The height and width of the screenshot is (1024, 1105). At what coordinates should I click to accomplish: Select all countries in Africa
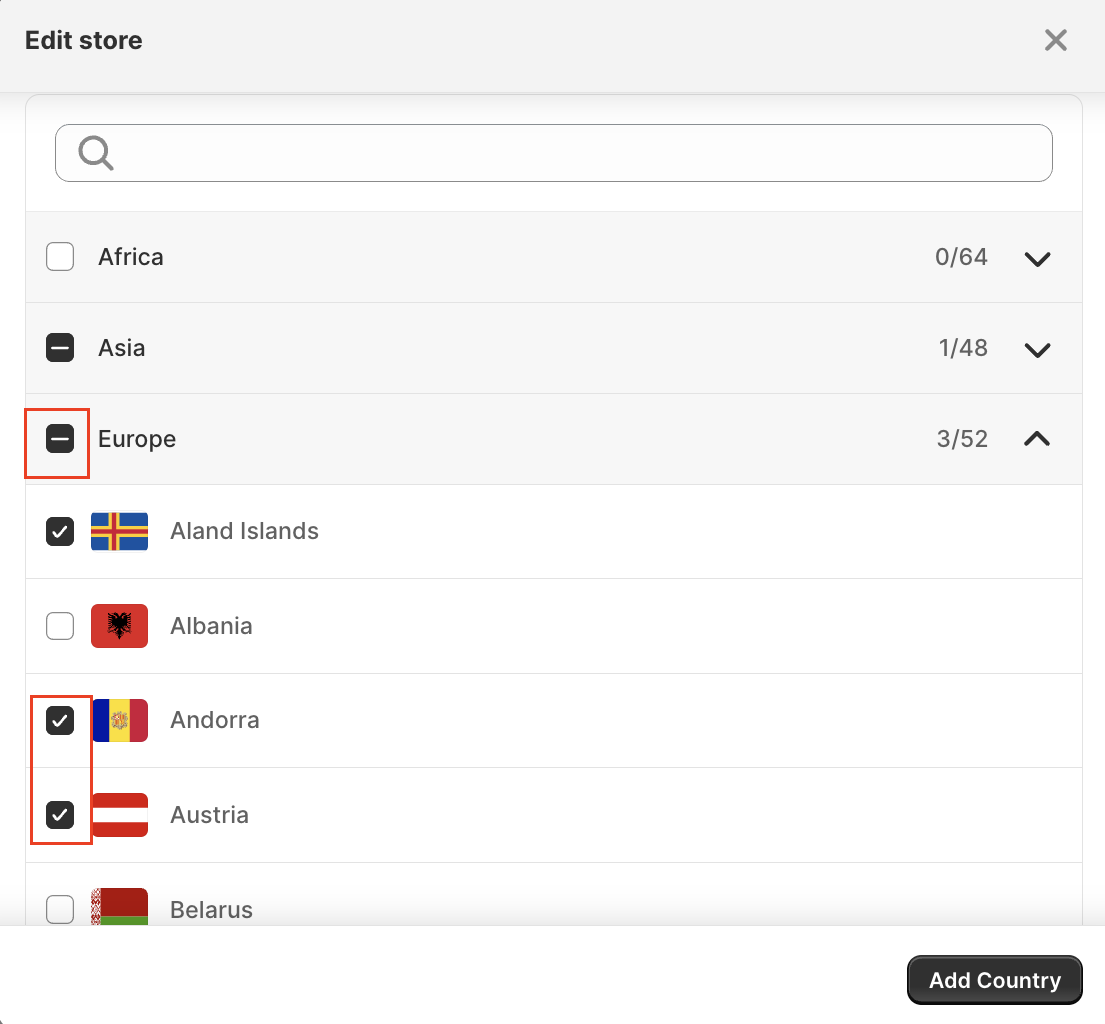60,257
